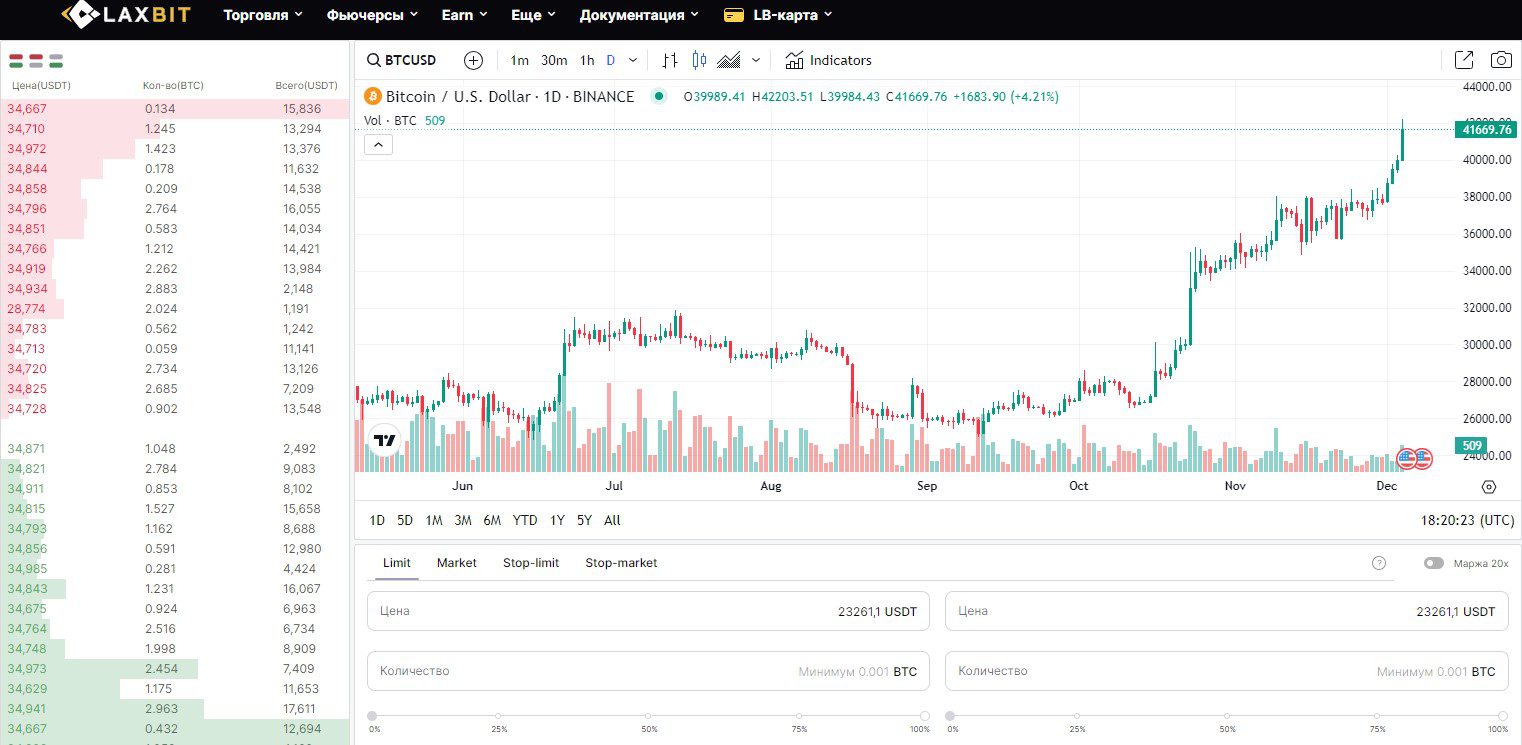Image resolution: width=1522 pixels, height=745 pixels.
Task: Click the 41669.76 current price label
Action: (1486, 129)
